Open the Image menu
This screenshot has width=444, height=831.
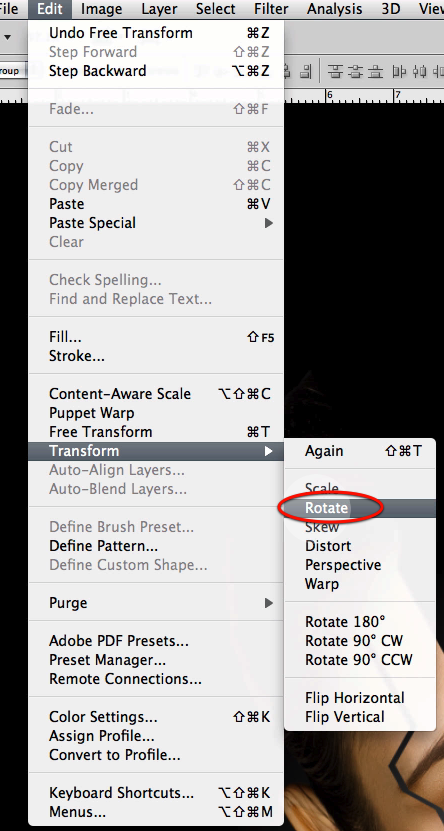click(102, 9)
